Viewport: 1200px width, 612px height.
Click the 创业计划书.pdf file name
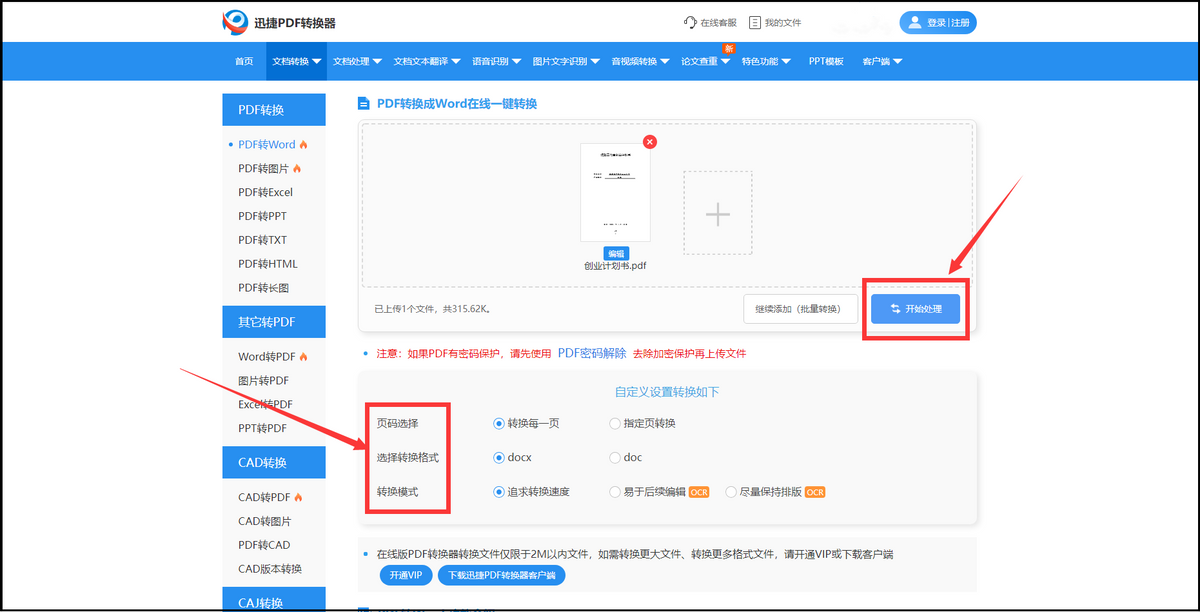pos(615,267)
